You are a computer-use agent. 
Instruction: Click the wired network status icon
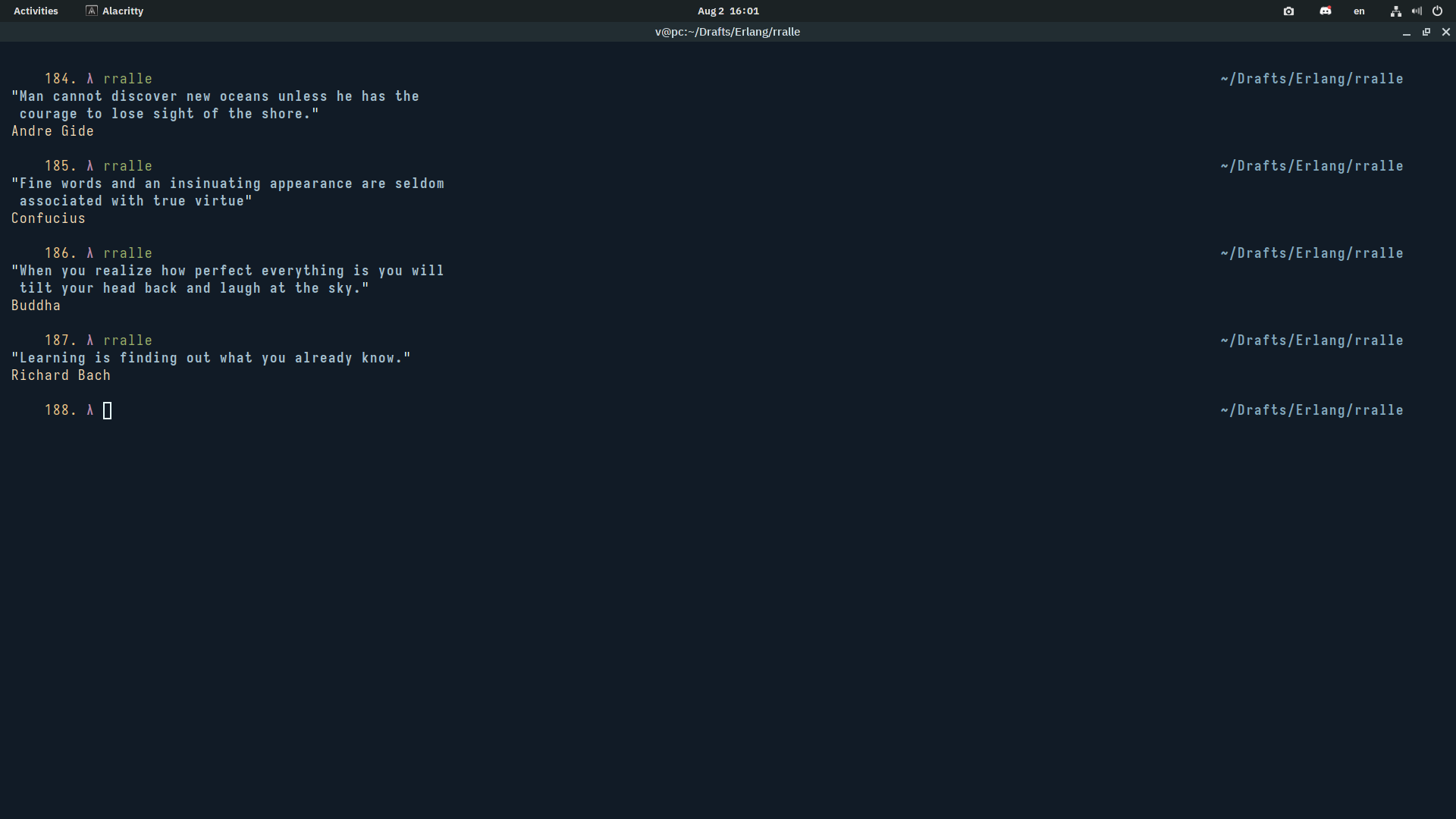click(x=1395, y=11)
